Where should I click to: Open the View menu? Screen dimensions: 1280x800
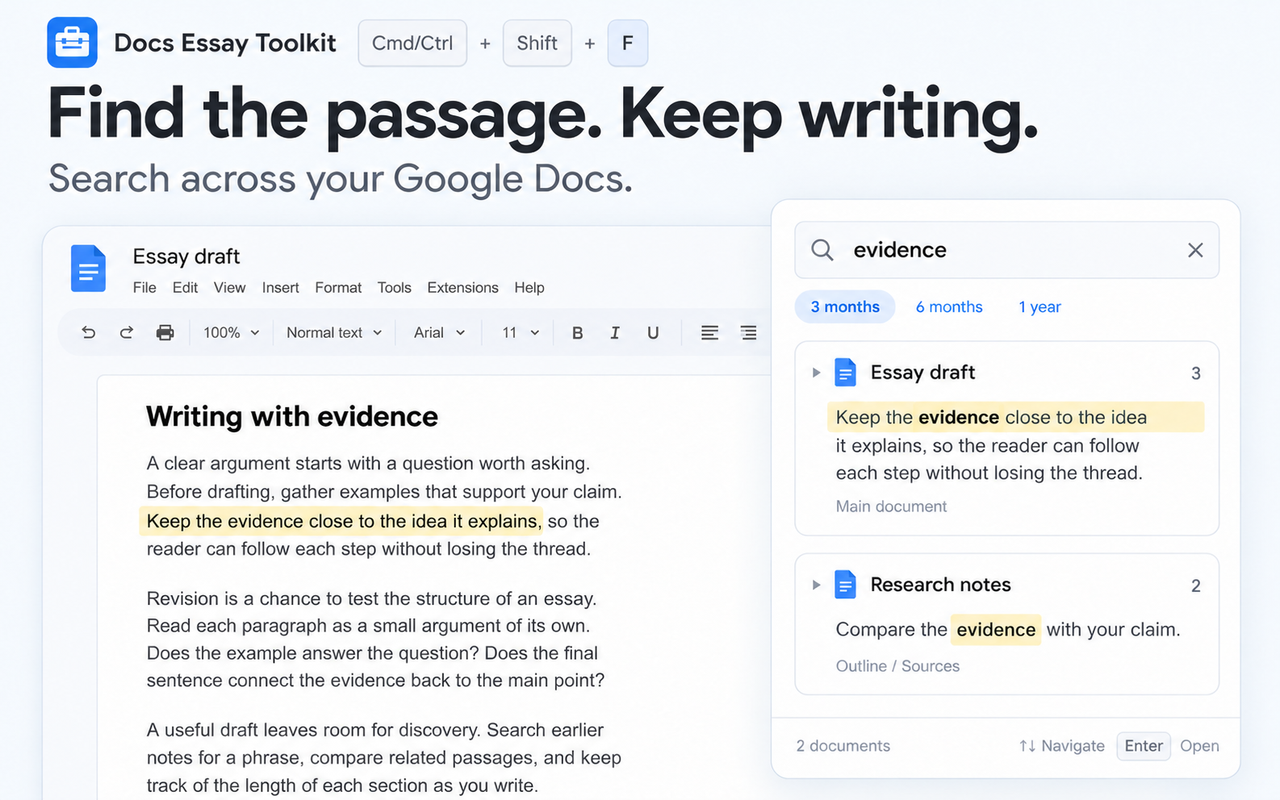tap(229, 288)
